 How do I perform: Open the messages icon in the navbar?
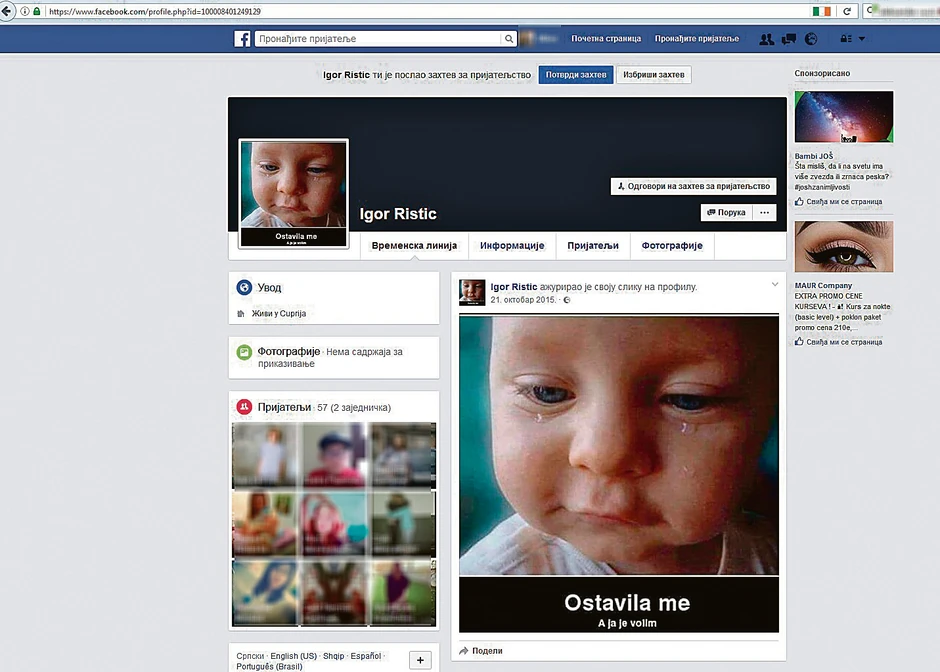point(789,38)
